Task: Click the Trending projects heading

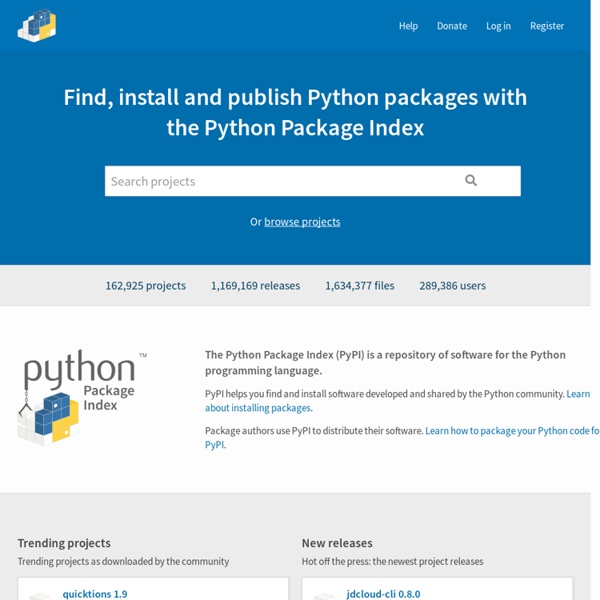Action: 64,543
